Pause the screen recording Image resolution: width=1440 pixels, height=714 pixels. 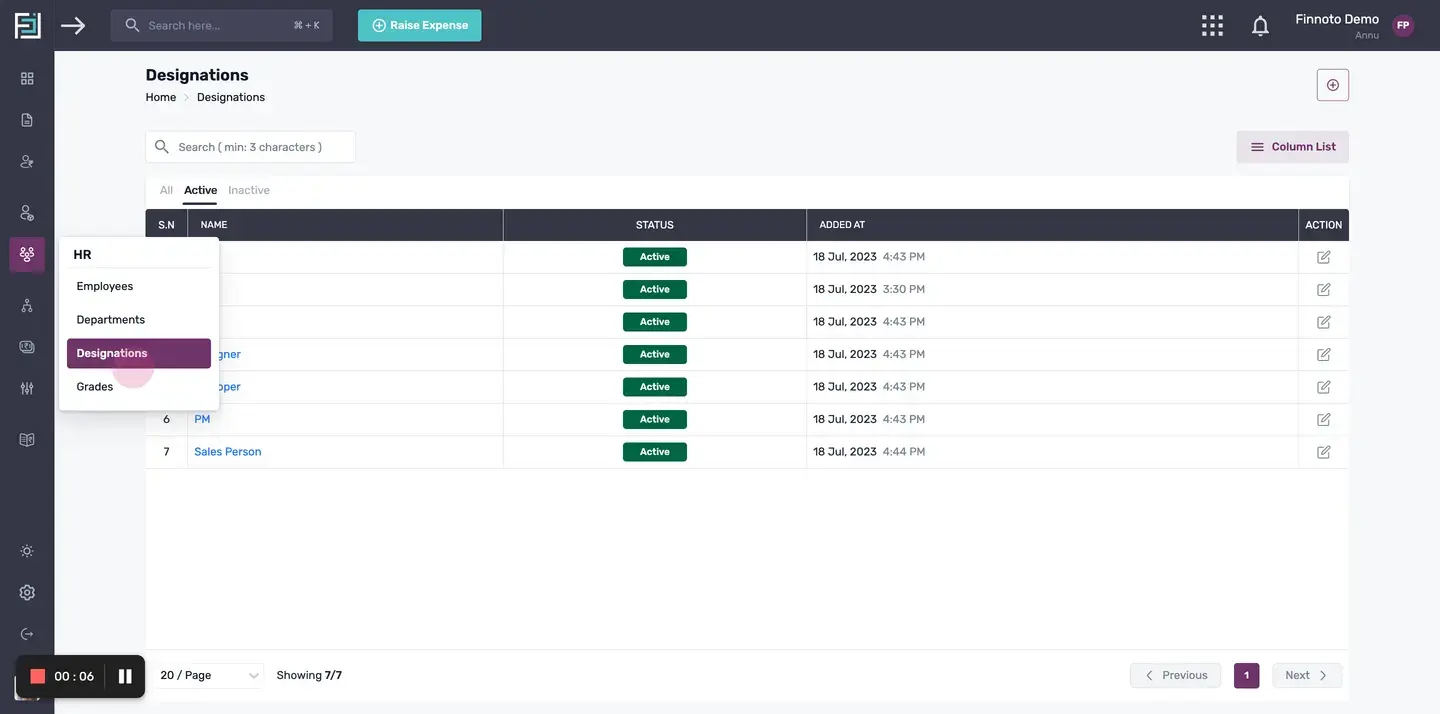pos(125,676)
